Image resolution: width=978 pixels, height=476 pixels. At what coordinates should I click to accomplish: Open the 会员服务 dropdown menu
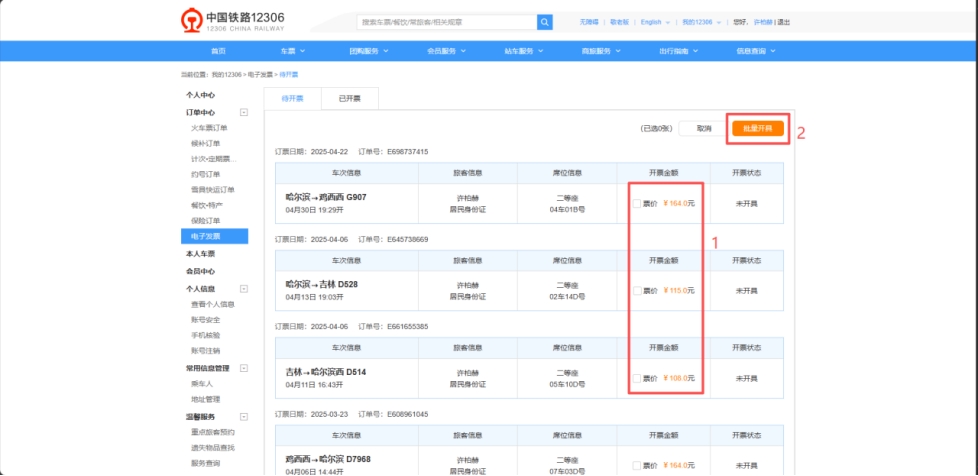click(x=447, y=51)
